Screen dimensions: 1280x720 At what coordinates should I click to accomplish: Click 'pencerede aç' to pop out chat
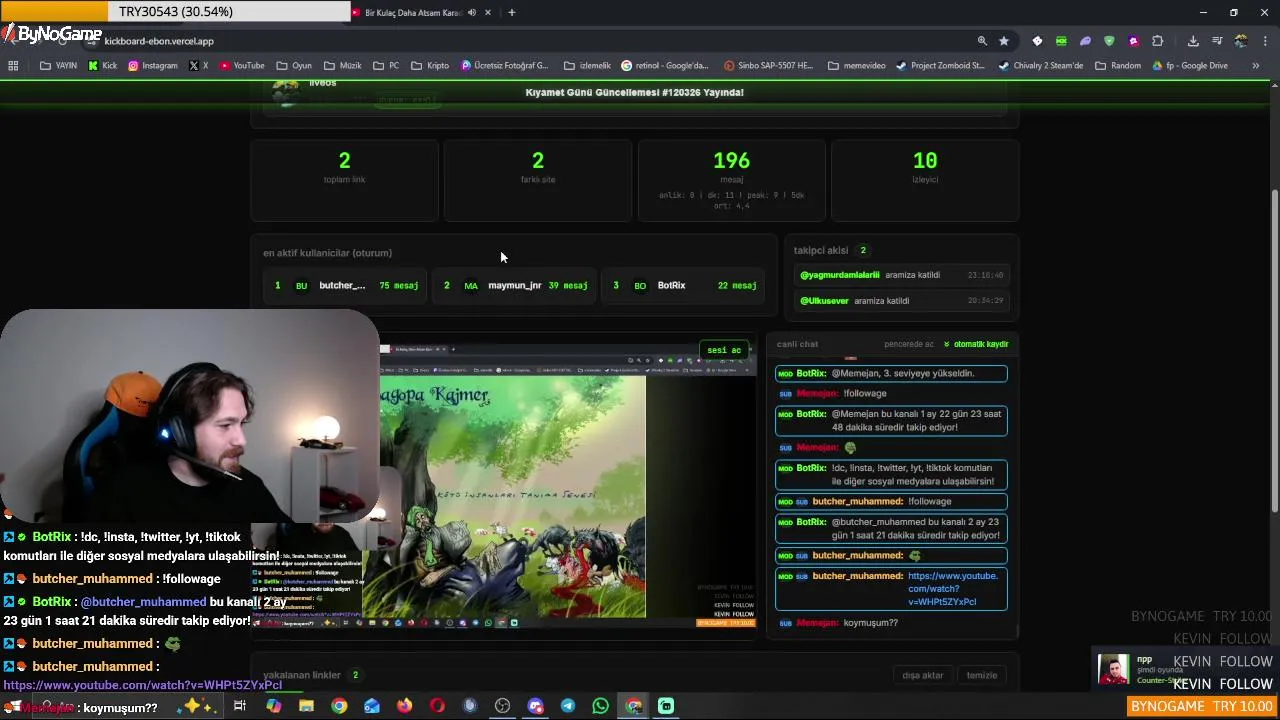[x=908, y=344]
